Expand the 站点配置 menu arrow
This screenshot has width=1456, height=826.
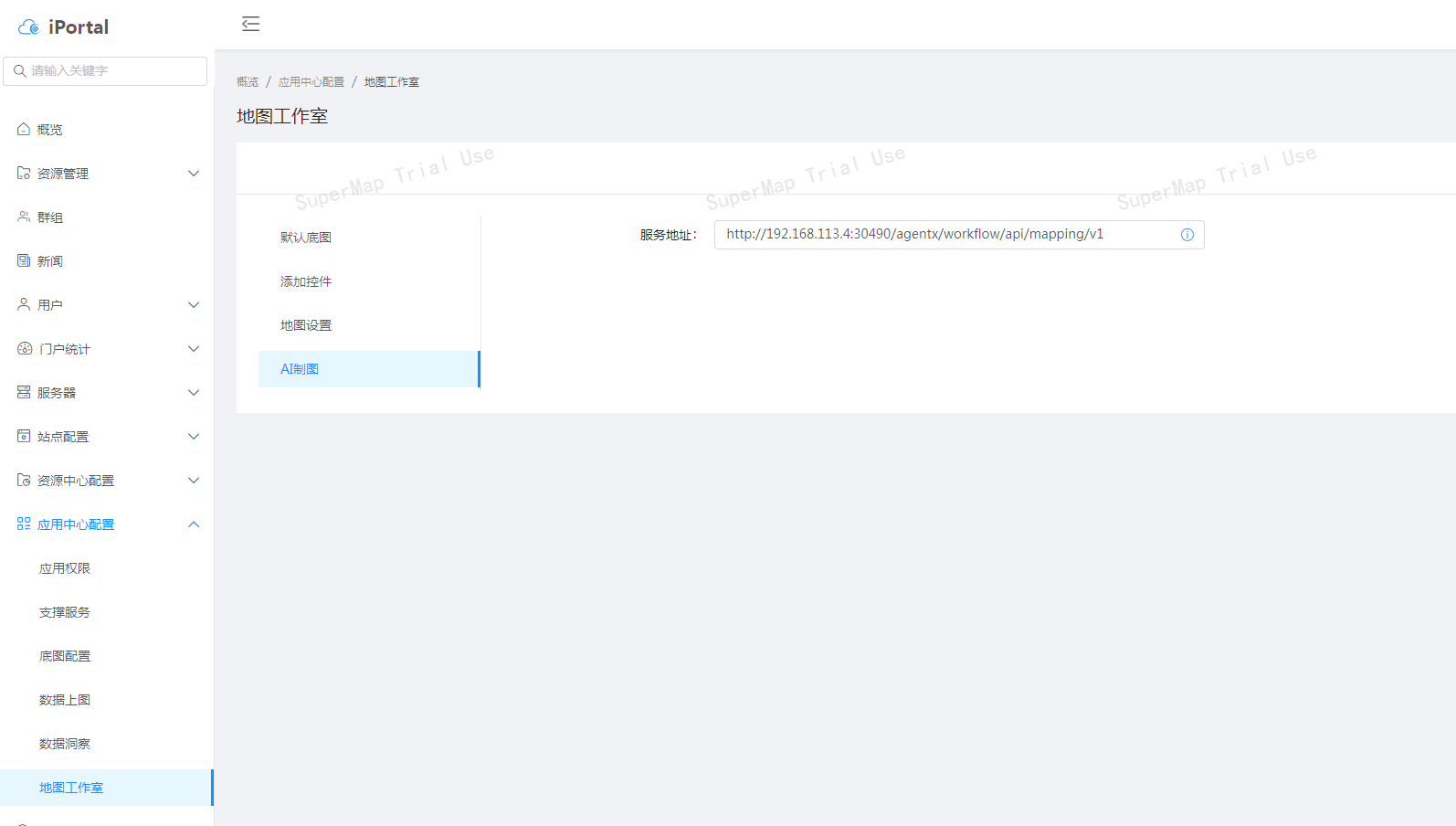(x=194, y=437)
